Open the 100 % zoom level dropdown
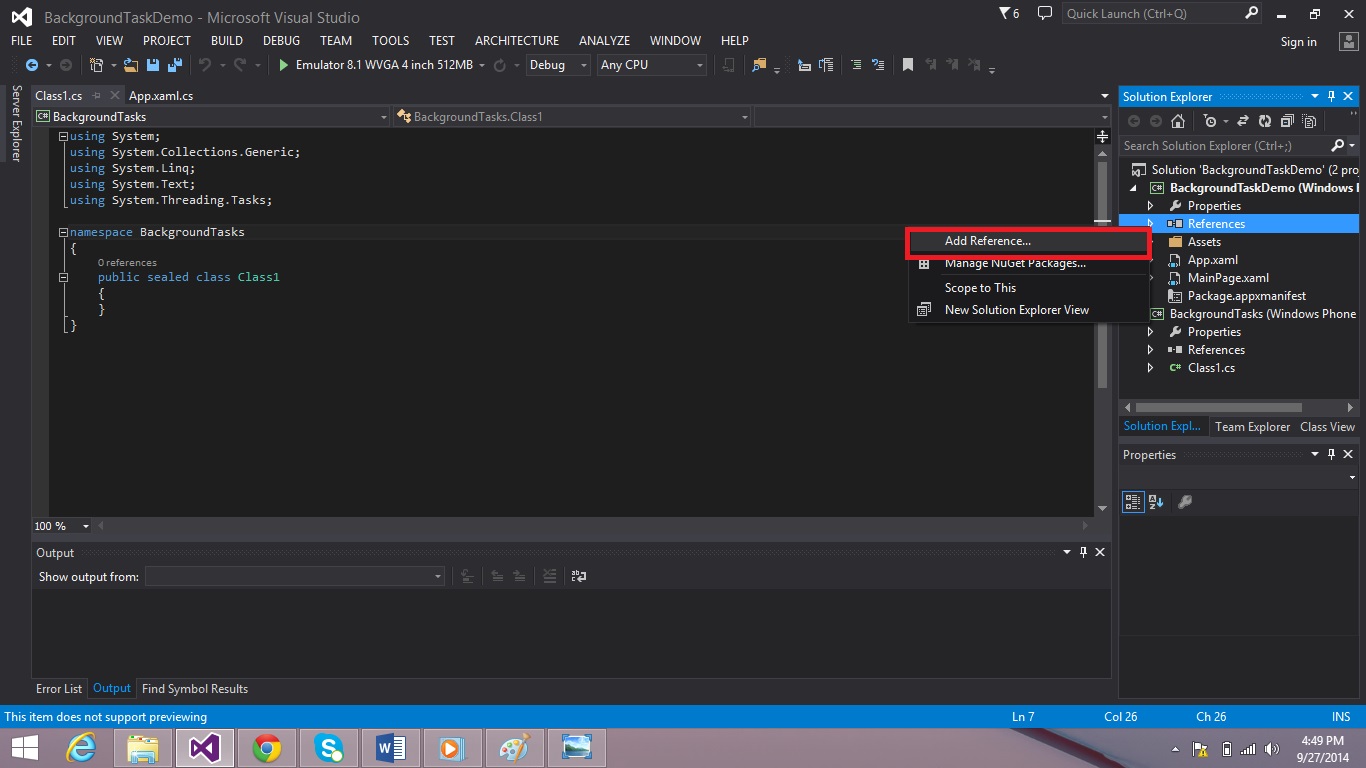The image size is (1366, 768). coord(62,526)
